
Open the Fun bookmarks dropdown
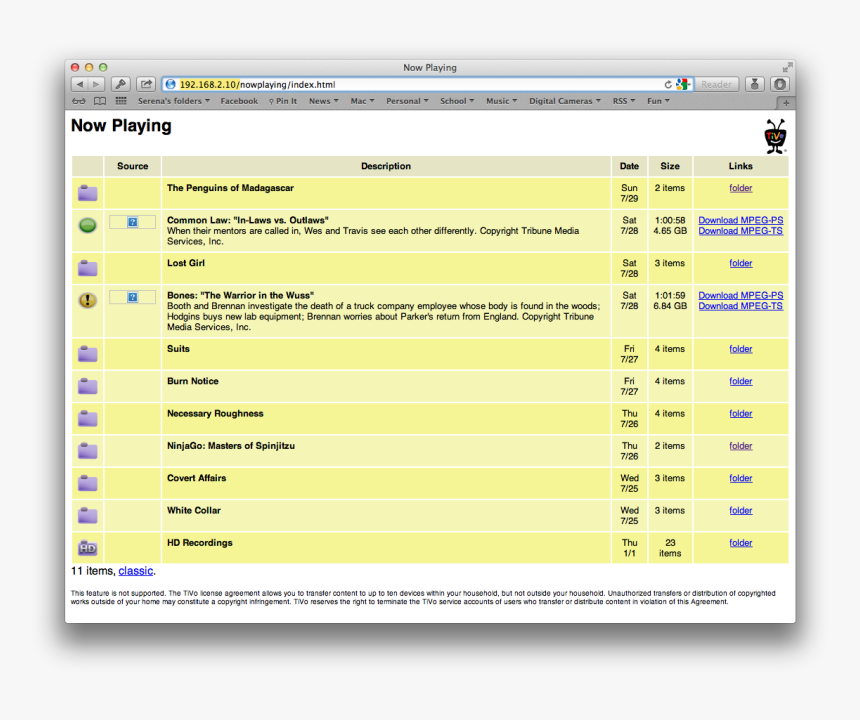coord(658,101)
